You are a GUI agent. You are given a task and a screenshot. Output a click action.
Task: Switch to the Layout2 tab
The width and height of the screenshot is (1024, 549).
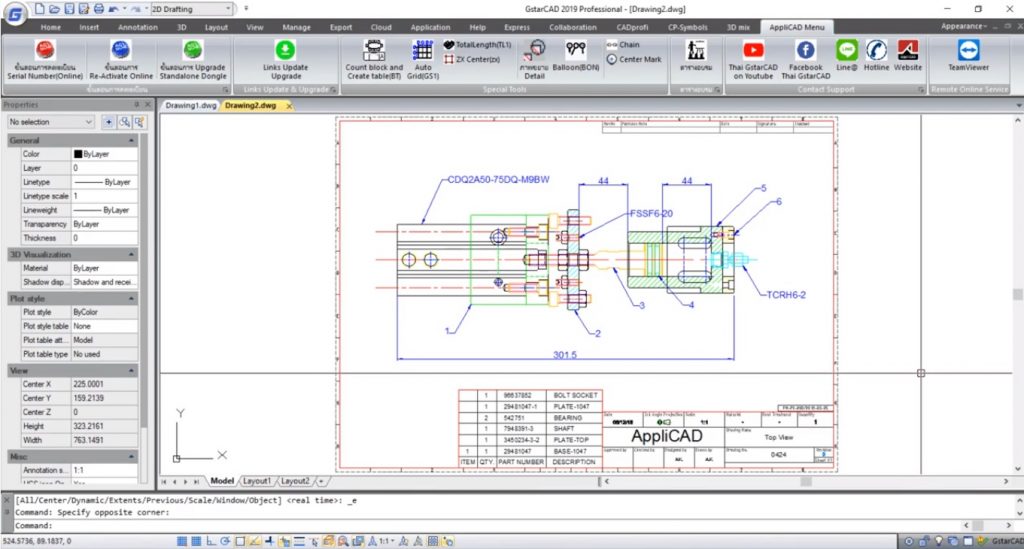point(295,481)
